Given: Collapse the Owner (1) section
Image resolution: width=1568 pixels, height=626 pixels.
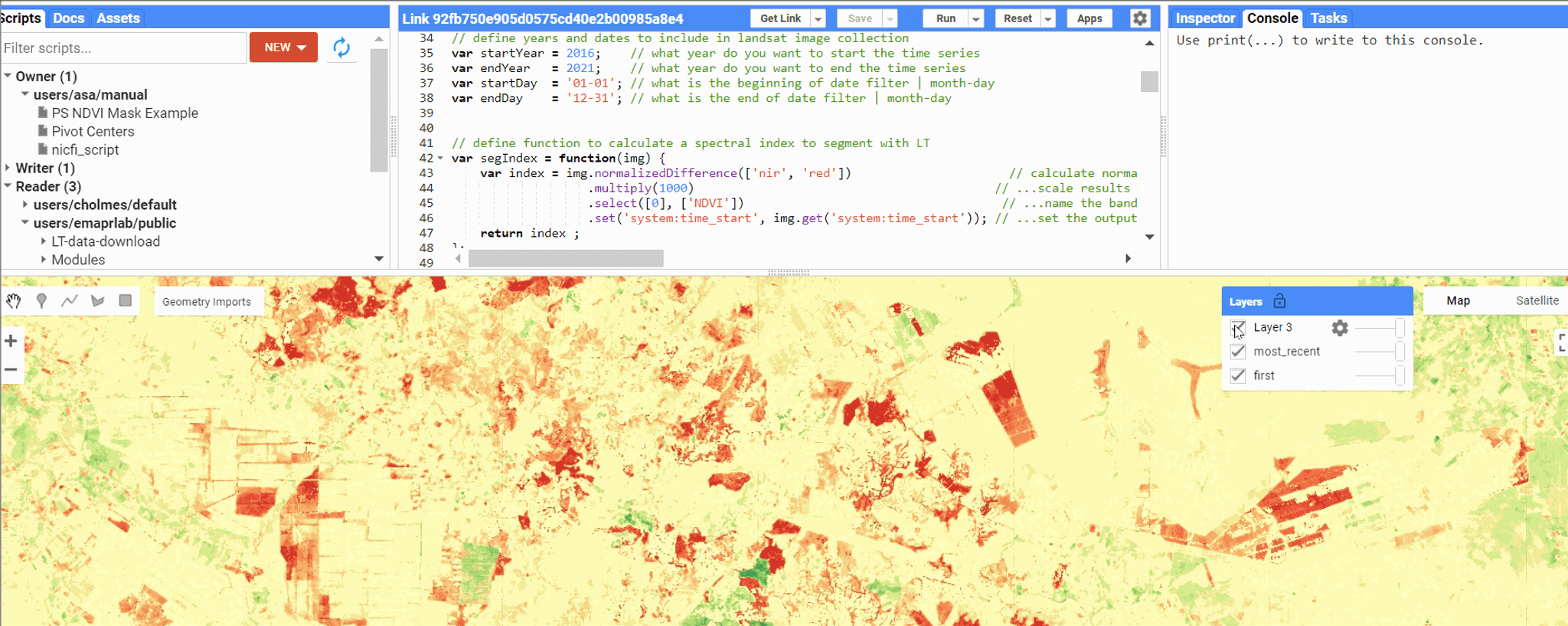Looking at the screenshot, I should (x=8, y=76).
